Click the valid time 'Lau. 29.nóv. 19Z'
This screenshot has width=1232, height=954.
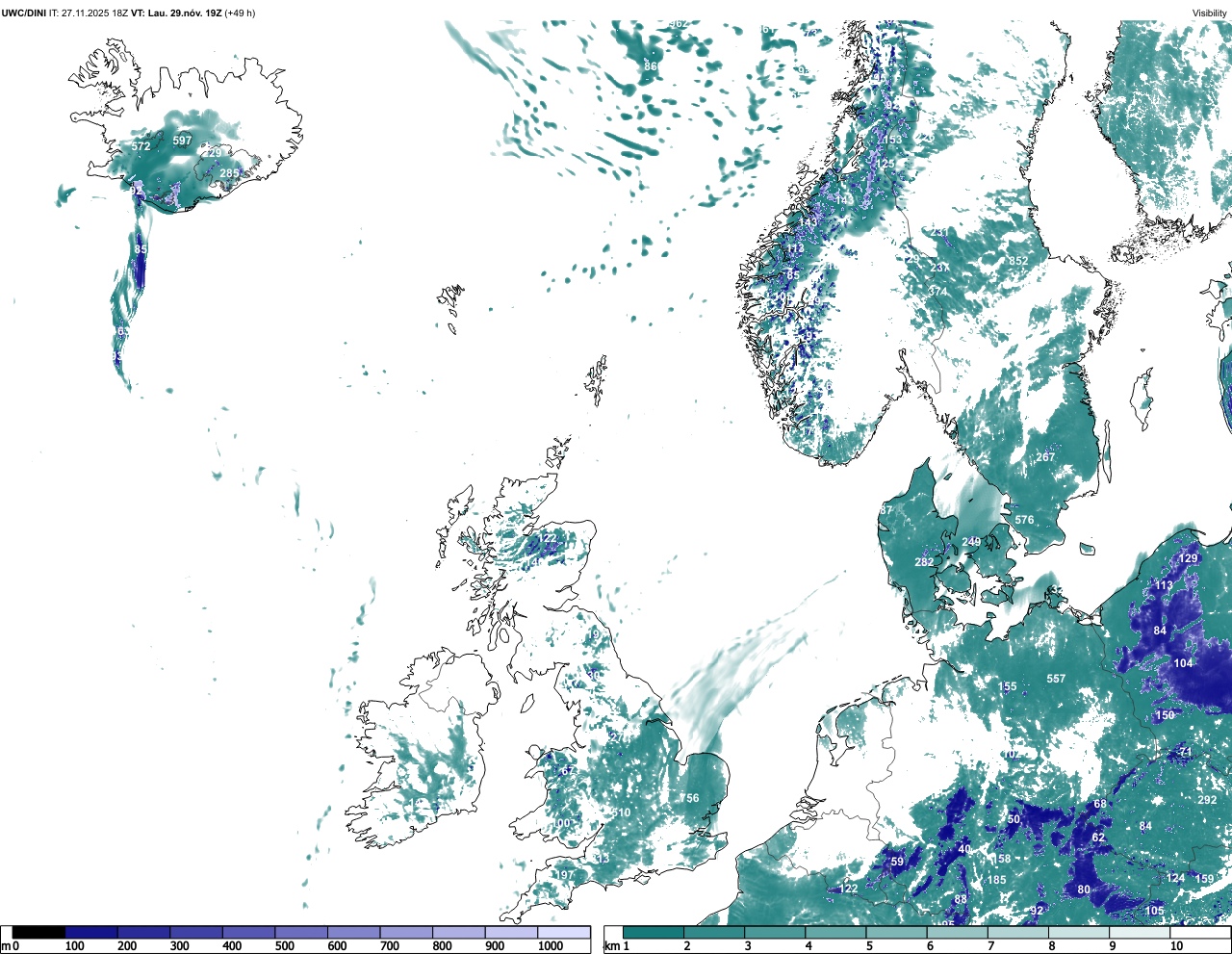point(183,13)
